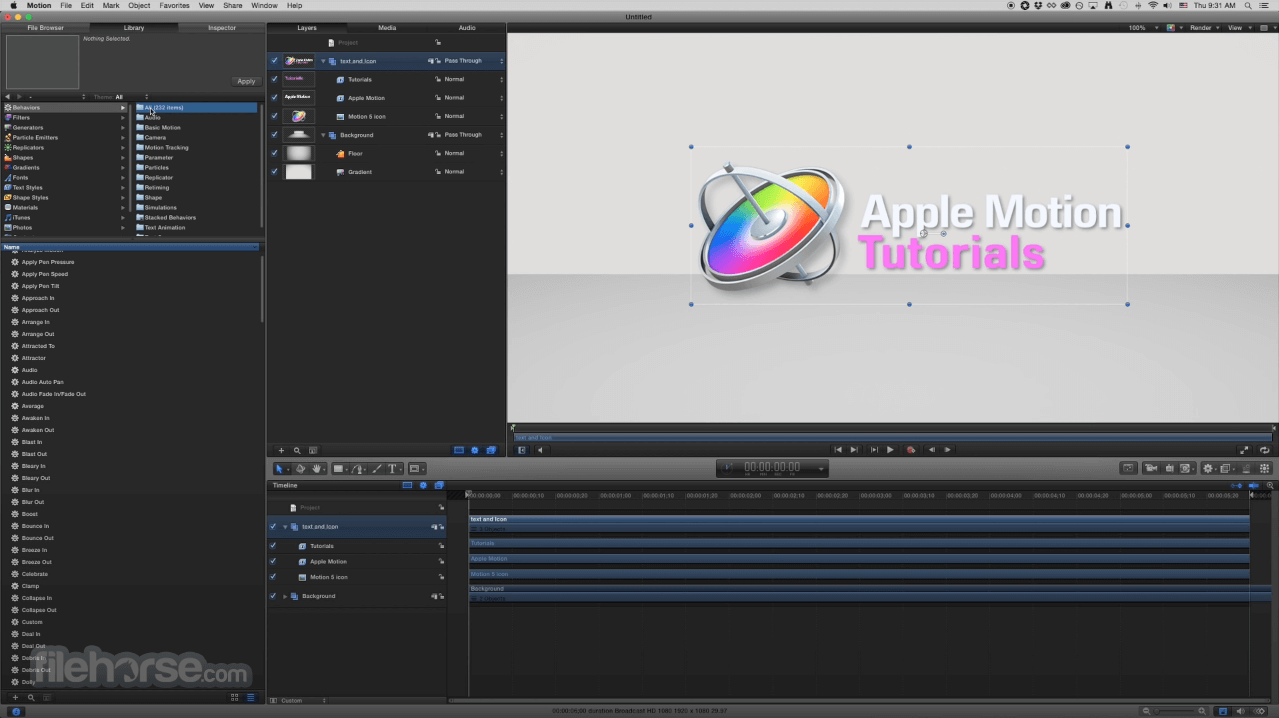The width and height of the screenshot is (1279, 718).
Task: Go to end of project
Action: click(x=854, y=450)
